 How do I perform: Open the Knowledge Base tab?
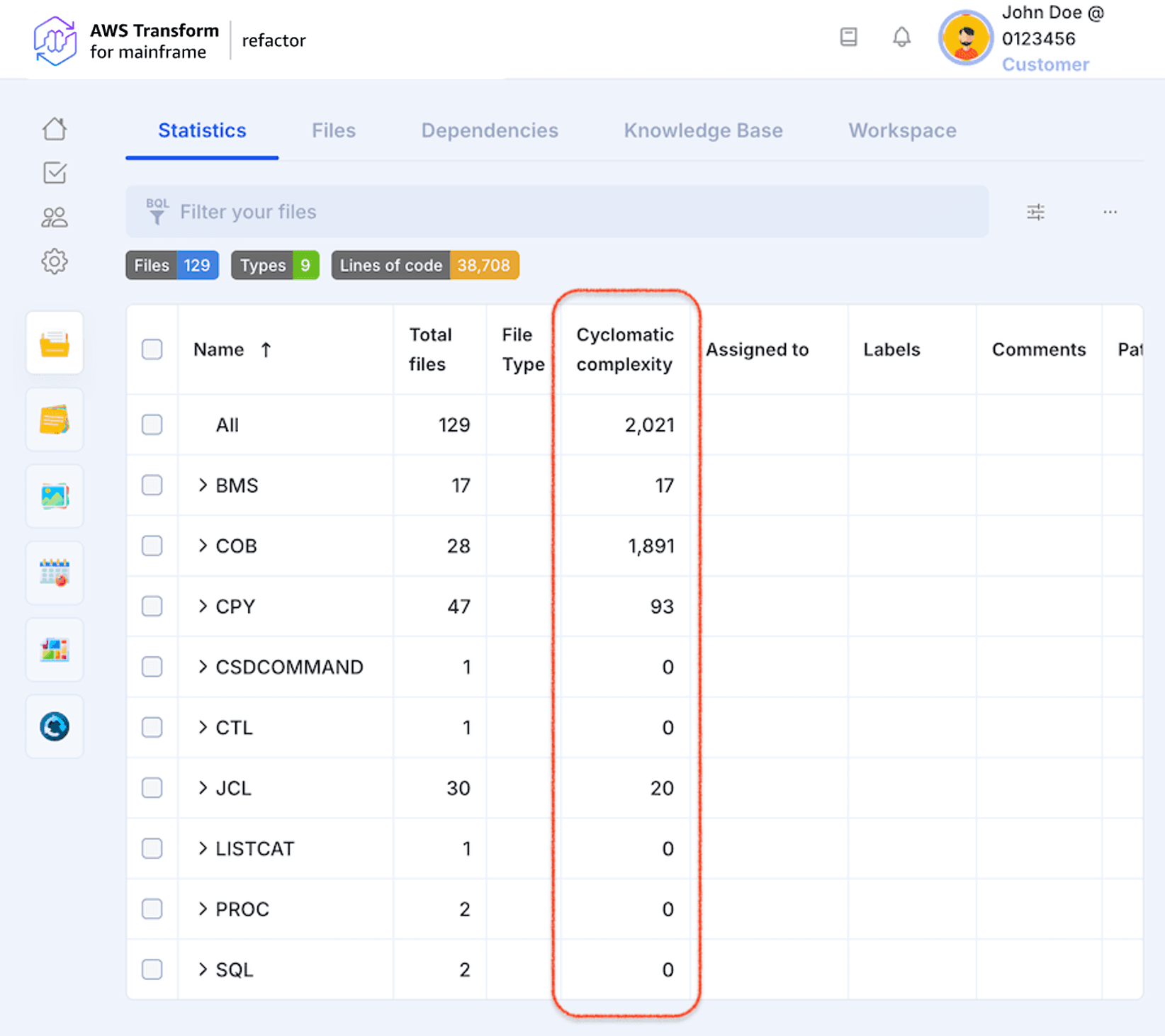click(x=703, y=131)
